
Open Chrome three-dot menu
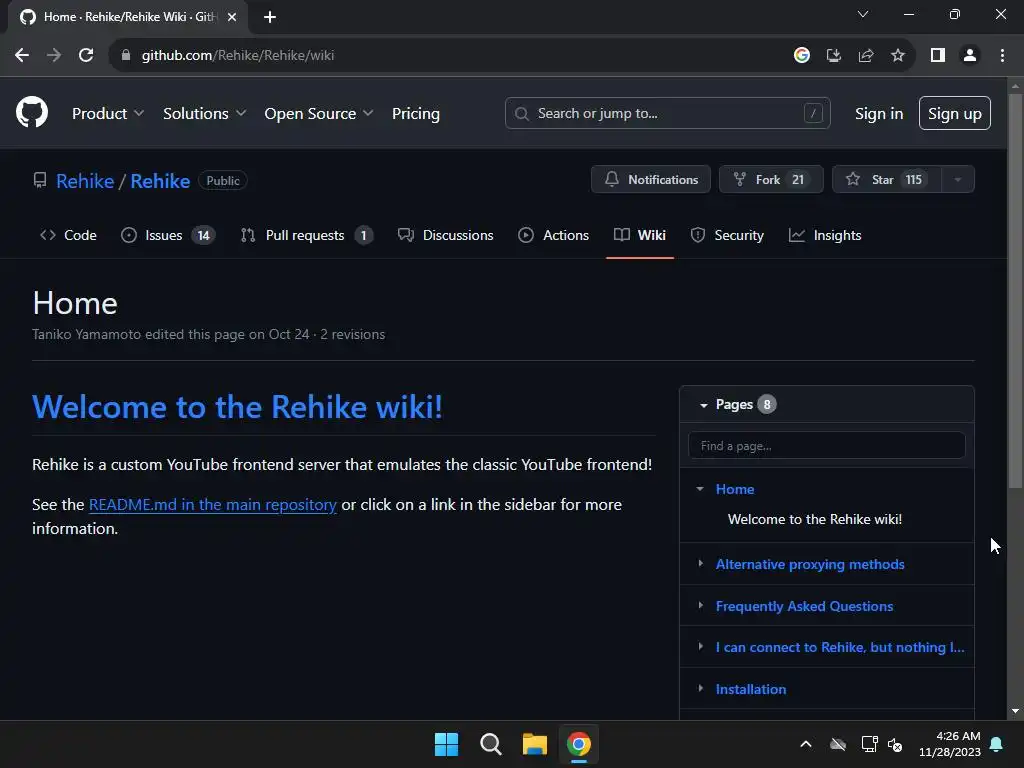pos(1002,56)
